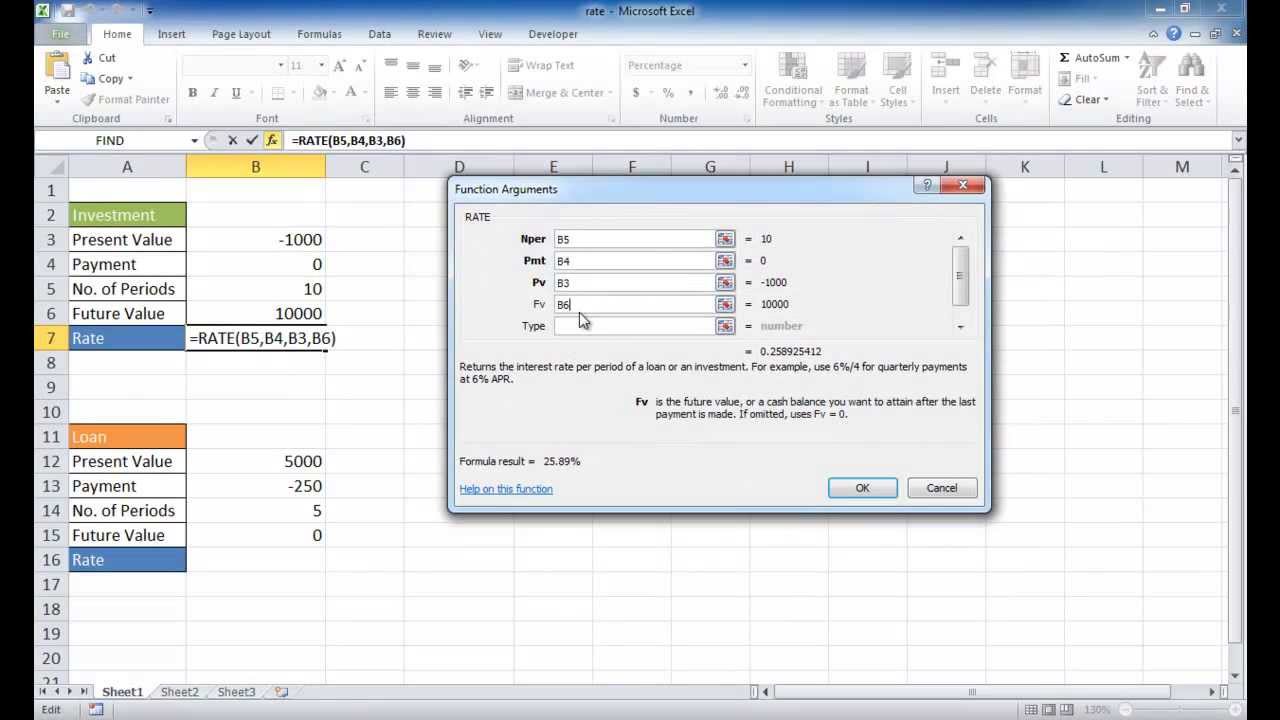Switch to the Developer tab
Image resolution: width=1280 pixels, height=720 pixels.
(x=552, y=34)
